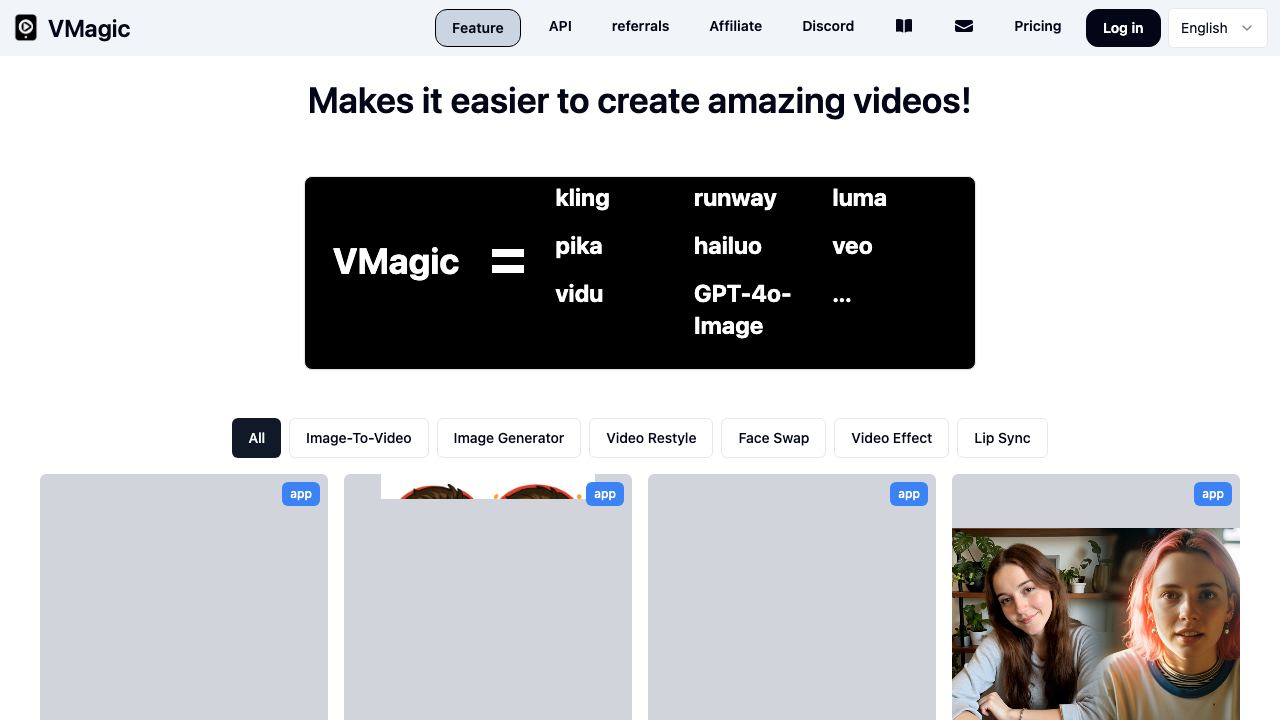Click the 'luma' text in banner

pyautogui.click(x=859, y=198)
